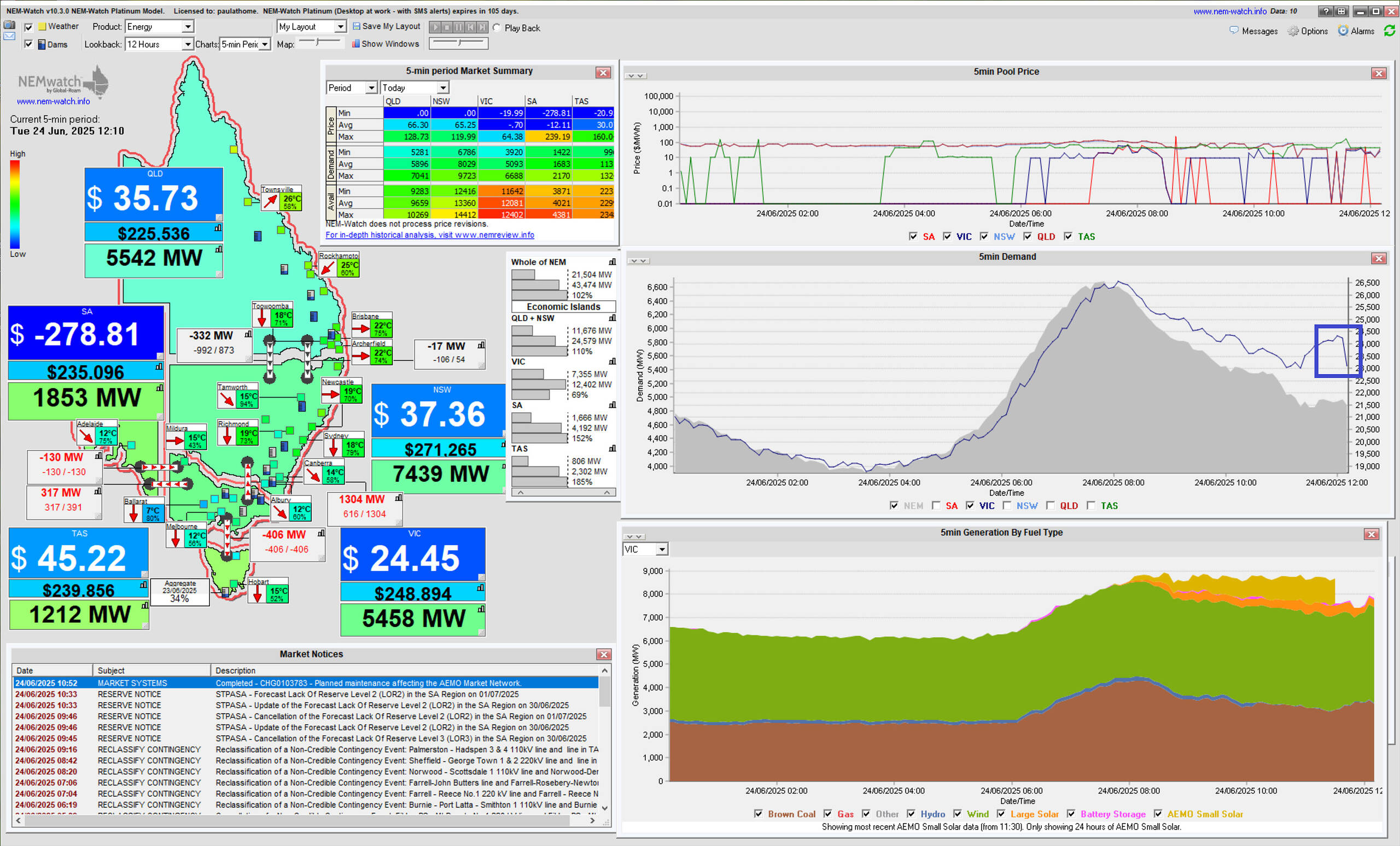1400x846 pixels.
Task: Open the Period dropdown in Market Summary
Action: [352, 87]
